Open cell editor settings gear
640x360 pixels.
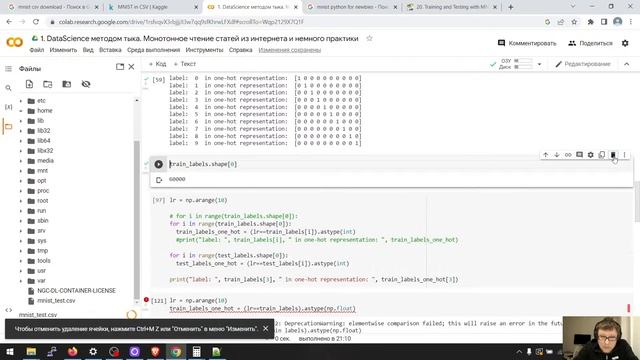coord(591,155)
